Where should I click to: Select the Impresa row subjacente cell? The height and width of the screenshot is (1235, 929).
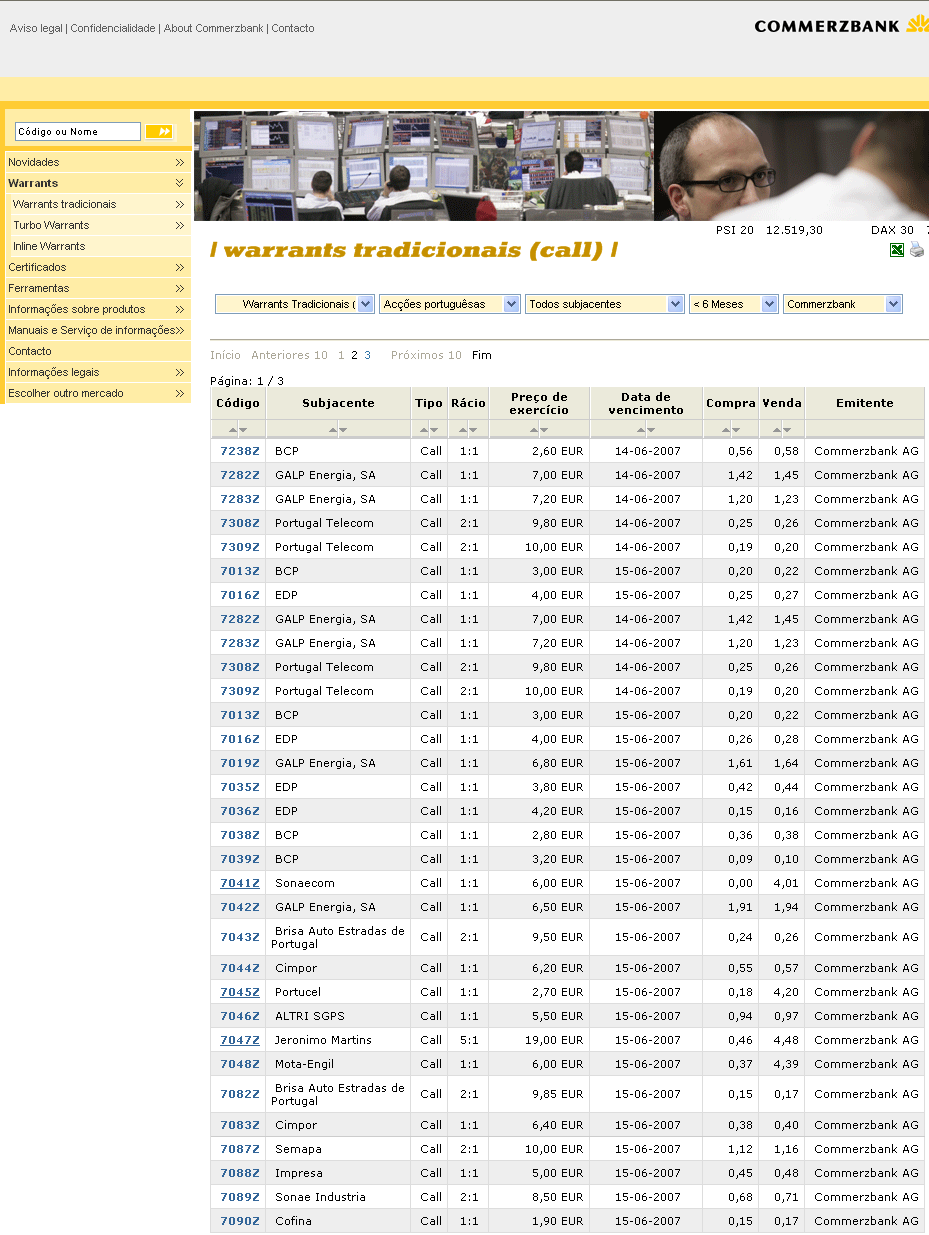[x=338, y=1173]
